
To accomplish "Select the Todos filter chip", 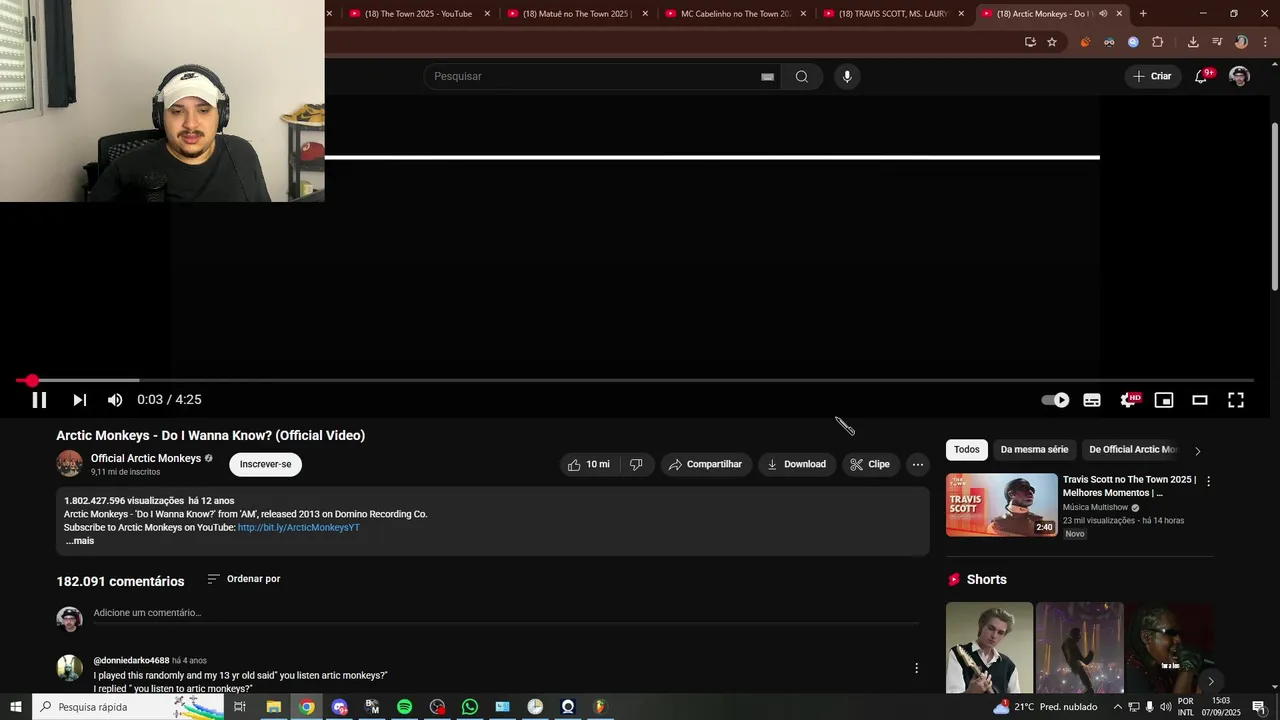I will (967, 450).
